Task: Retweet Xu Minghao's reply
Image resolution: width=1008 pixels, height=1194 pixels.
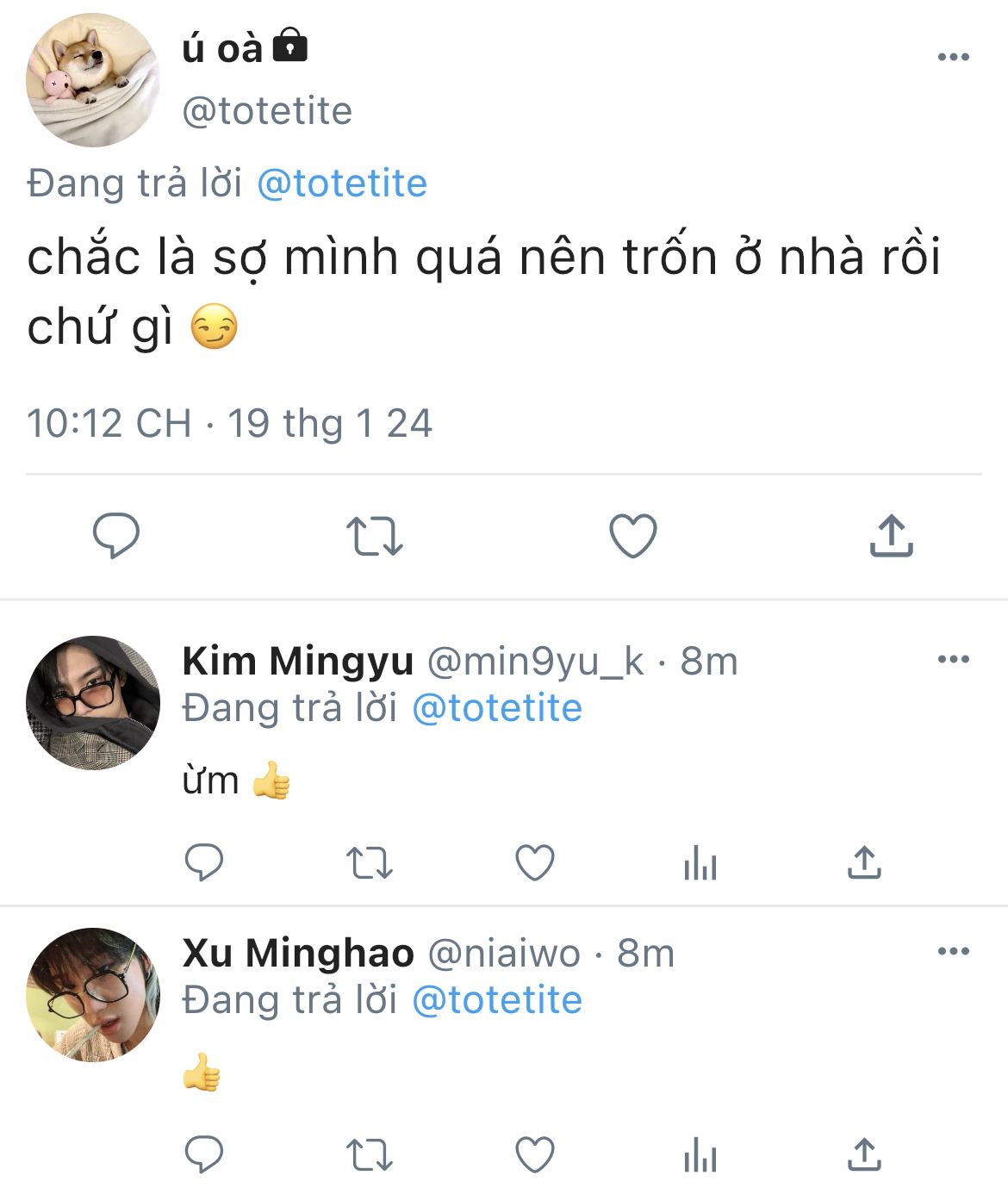Action: [369, 1154]
